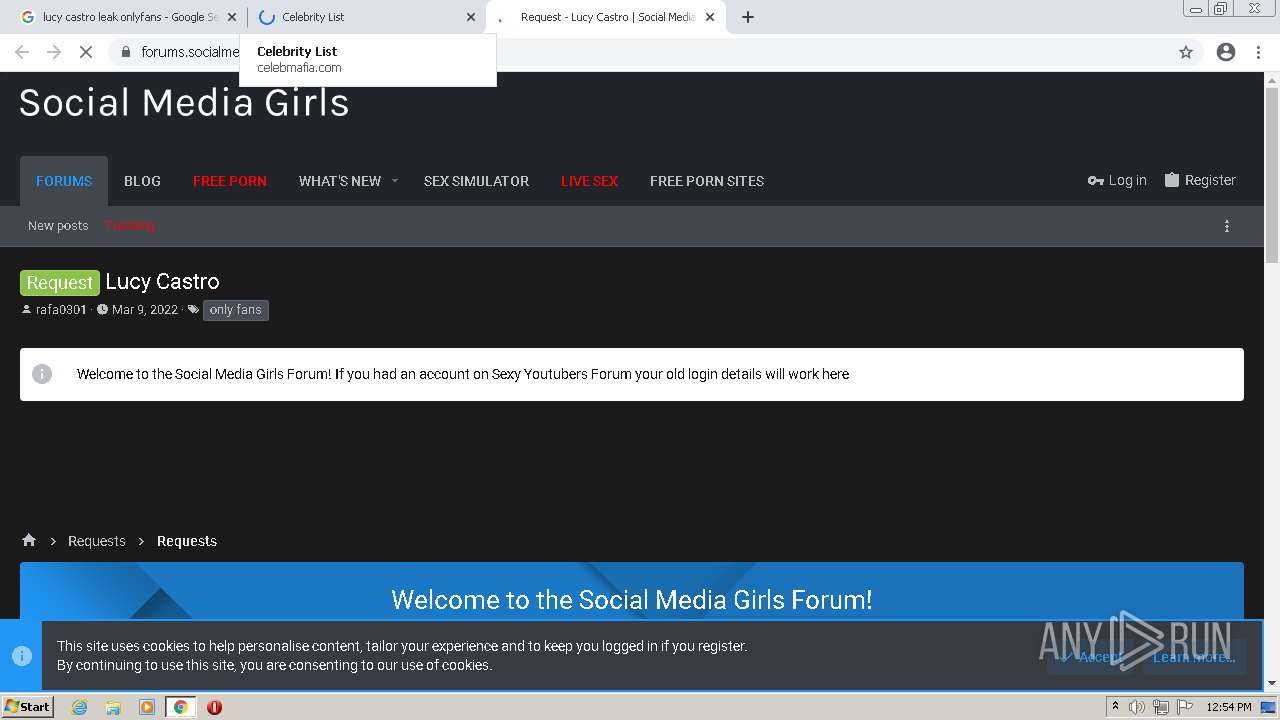1280x720 pixels.
Task: Click the only fans tag
Action: pyautogui.click(x=235, y=310)
